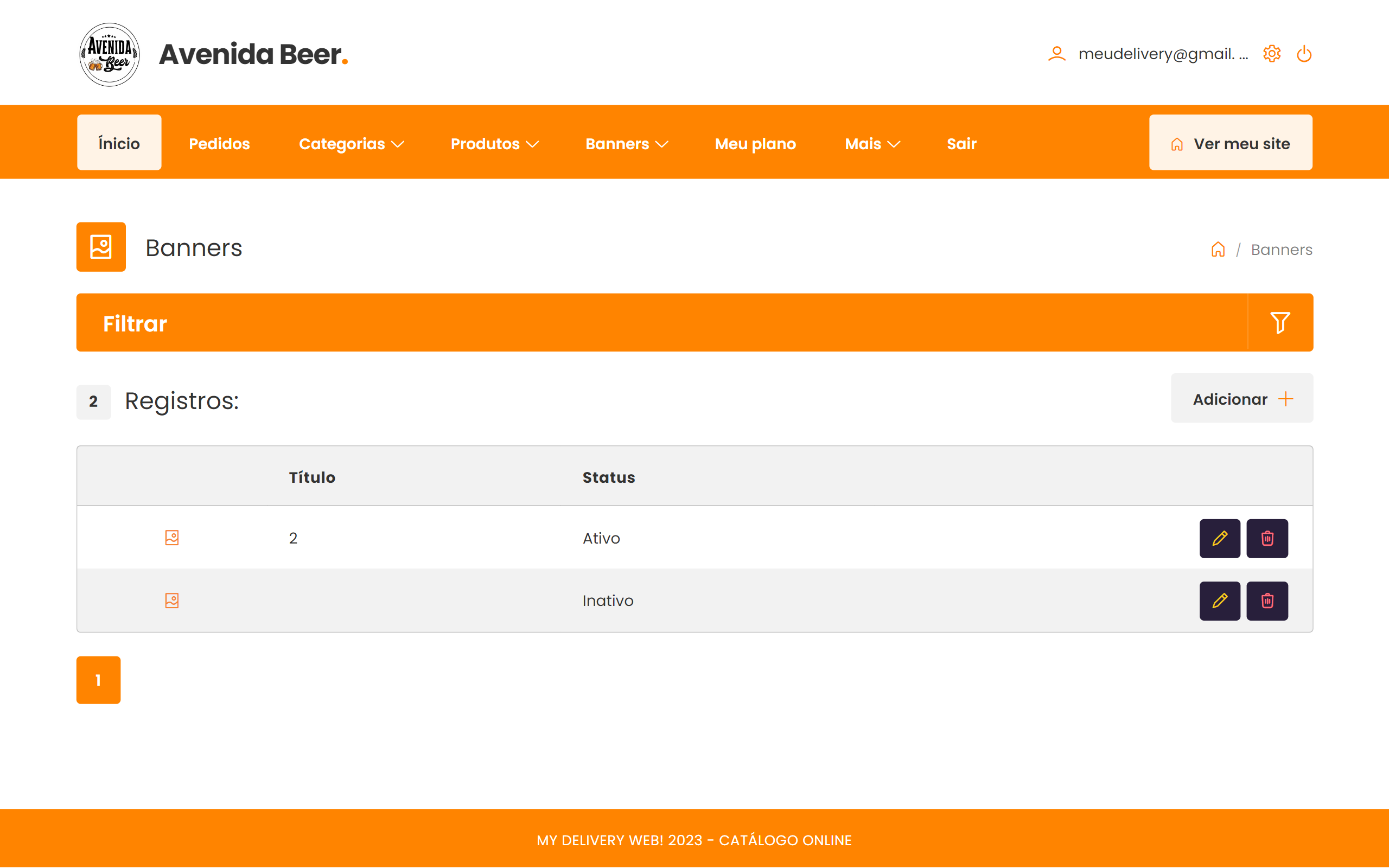
Task: Expand the Produtos dropdown menu
Action: tap(494, 144)
